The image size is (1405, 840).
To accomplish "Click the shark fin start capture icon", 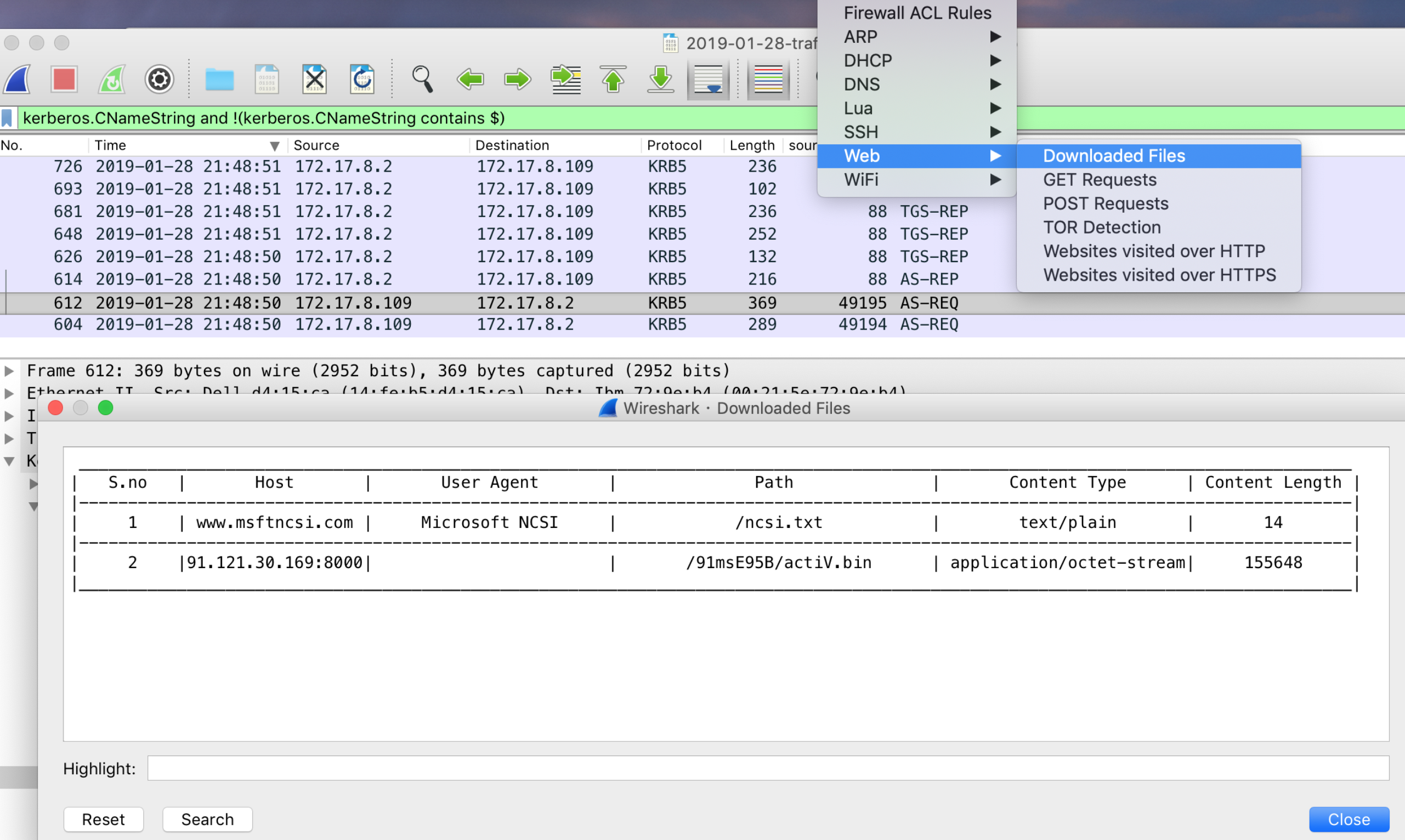I will [17, 80].
